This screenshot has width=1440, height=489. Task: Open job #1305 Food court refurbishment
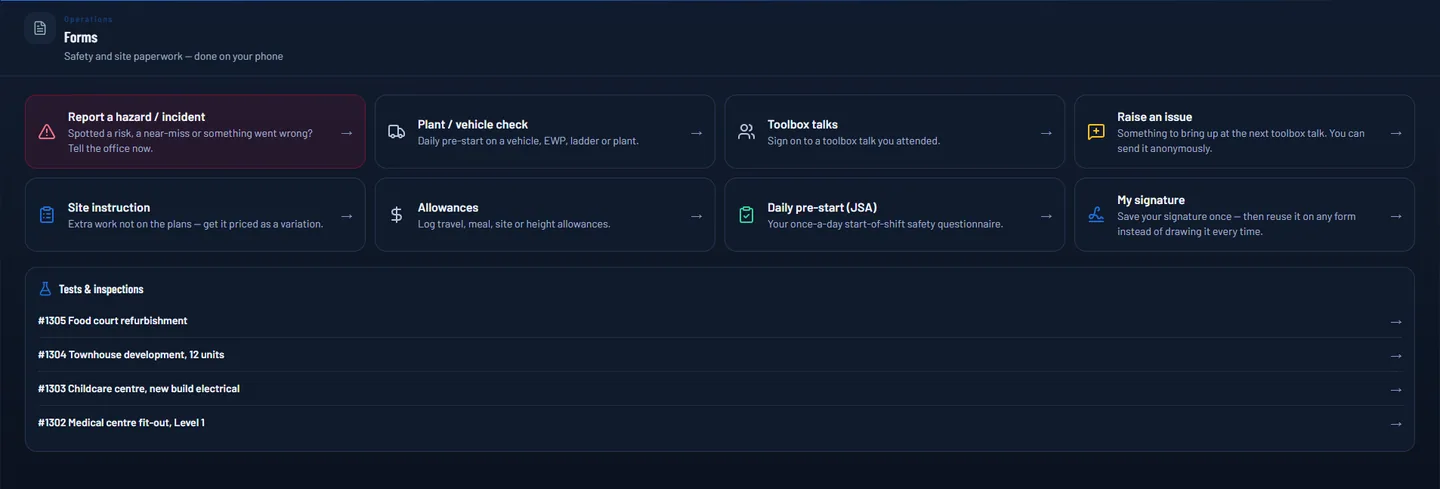tap(720, 321)
